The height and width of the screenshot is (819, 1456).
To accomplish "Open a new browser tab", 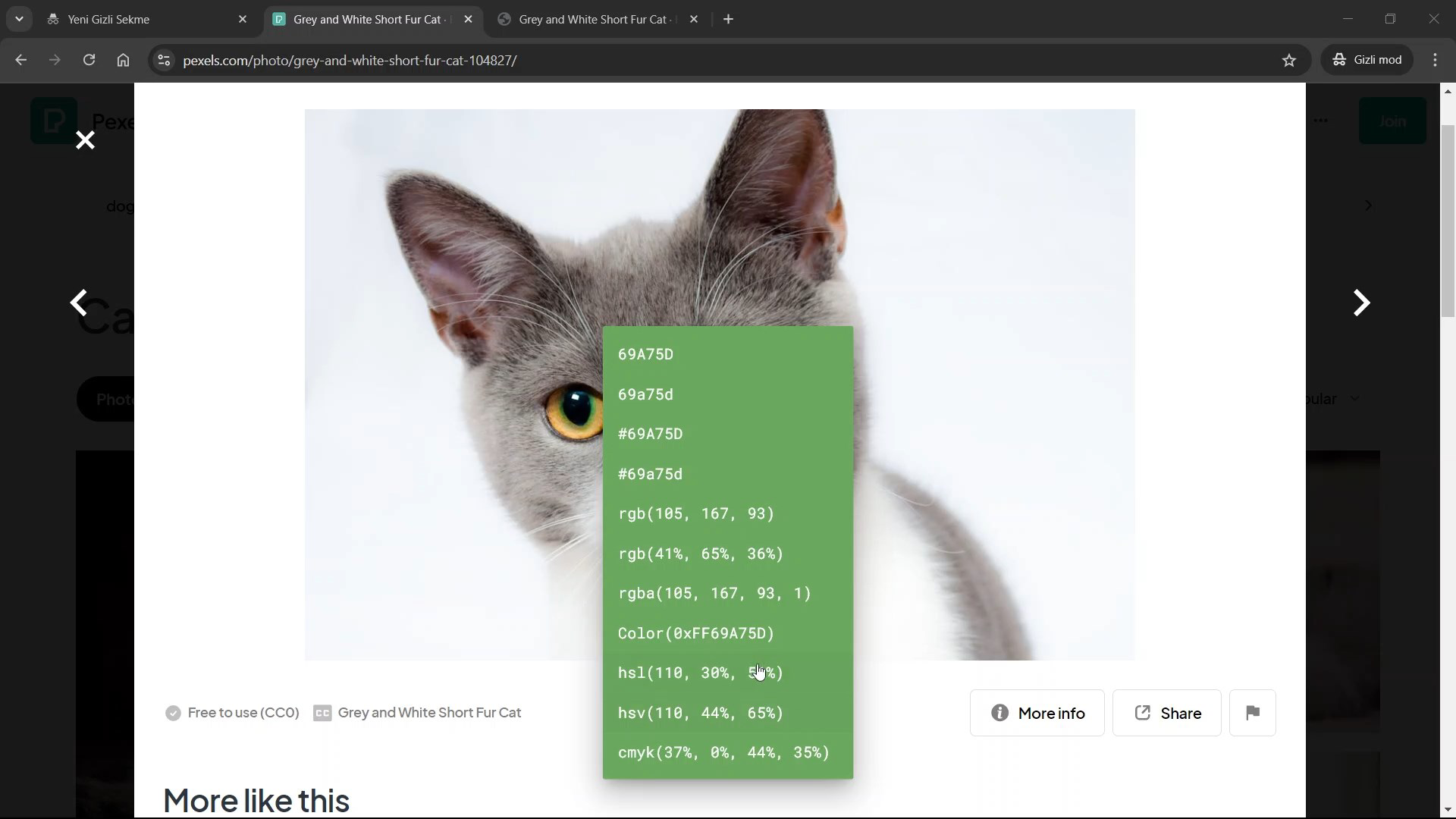I will click(728, 20).
